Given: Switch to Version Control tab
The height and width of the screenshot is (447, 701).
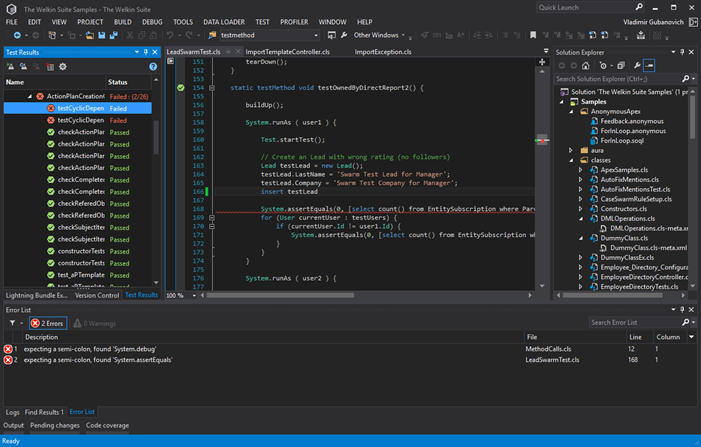Looking at the screenshot, I should click(97, 295).
